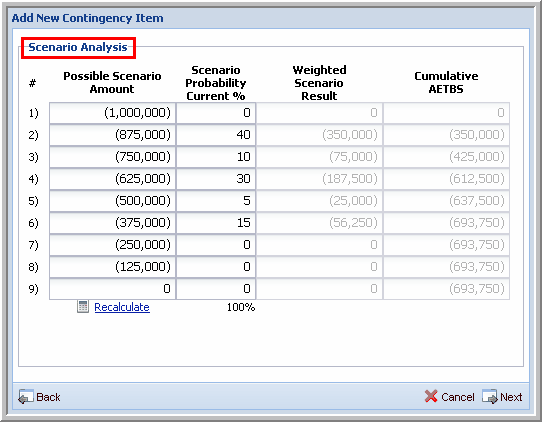Go forward with the Next button
Viewport: 542px width, 422px height.
pos(511,397)
